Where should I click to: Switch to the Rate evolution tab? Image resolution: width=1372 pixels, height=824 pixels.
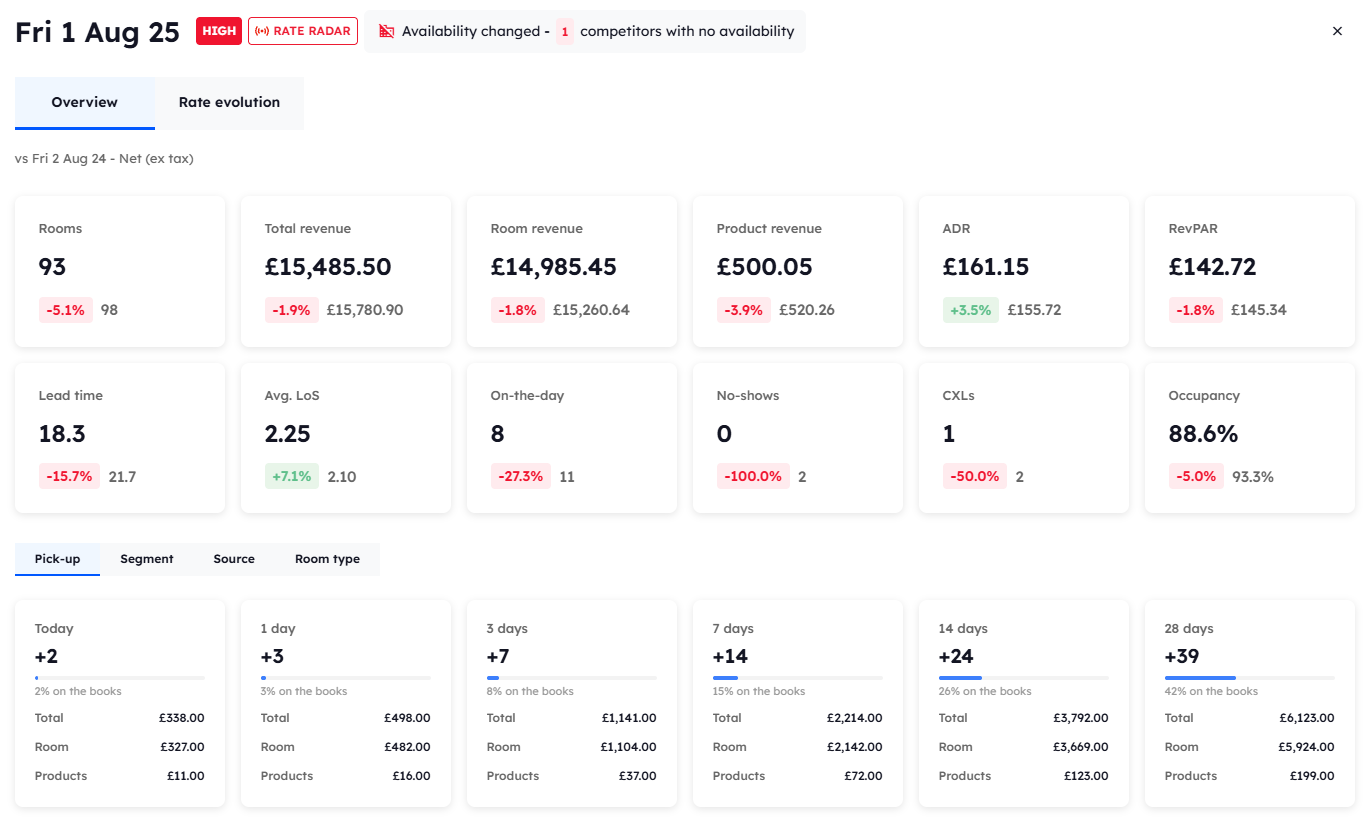(x=229, y=102)
